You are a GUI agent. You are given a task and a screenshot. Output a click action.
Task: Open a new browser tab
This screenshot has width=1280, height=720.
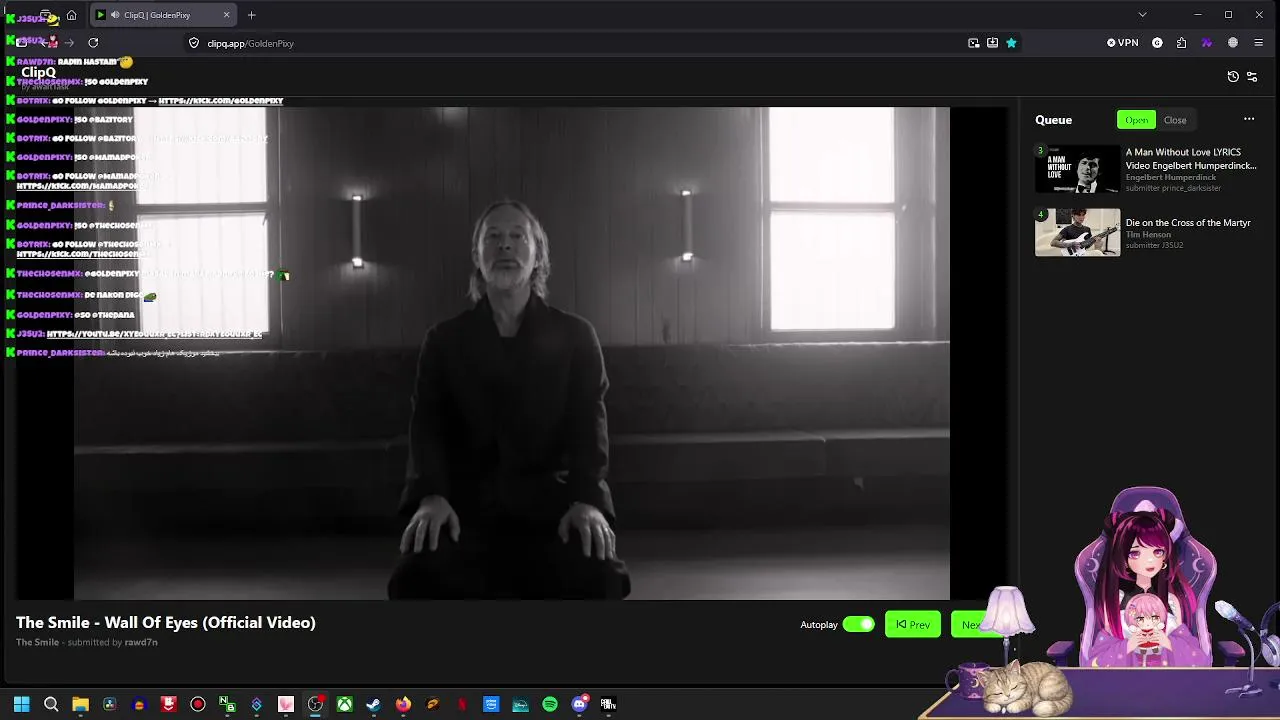[251, 15]
